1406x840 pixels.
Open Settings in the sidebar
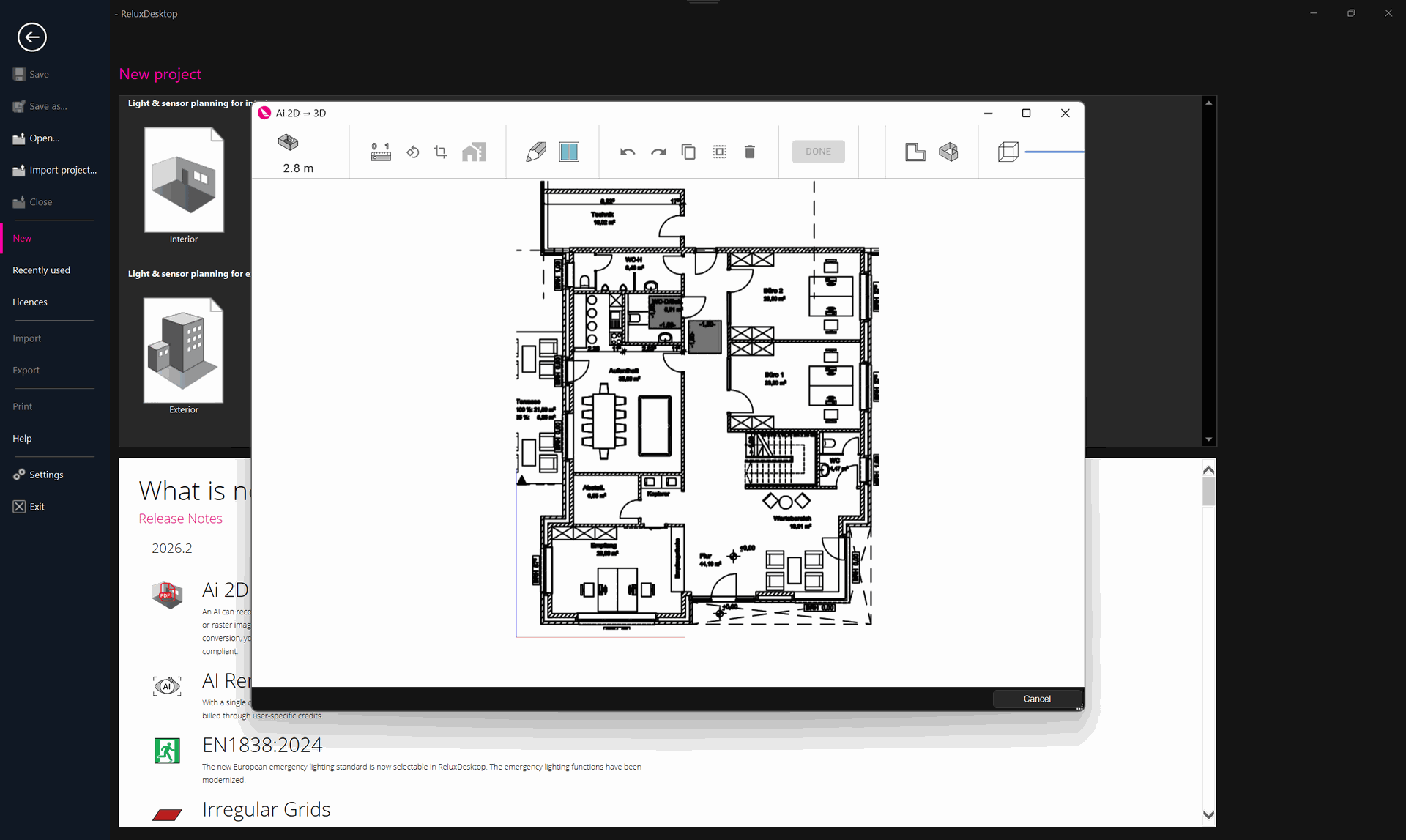46,475
